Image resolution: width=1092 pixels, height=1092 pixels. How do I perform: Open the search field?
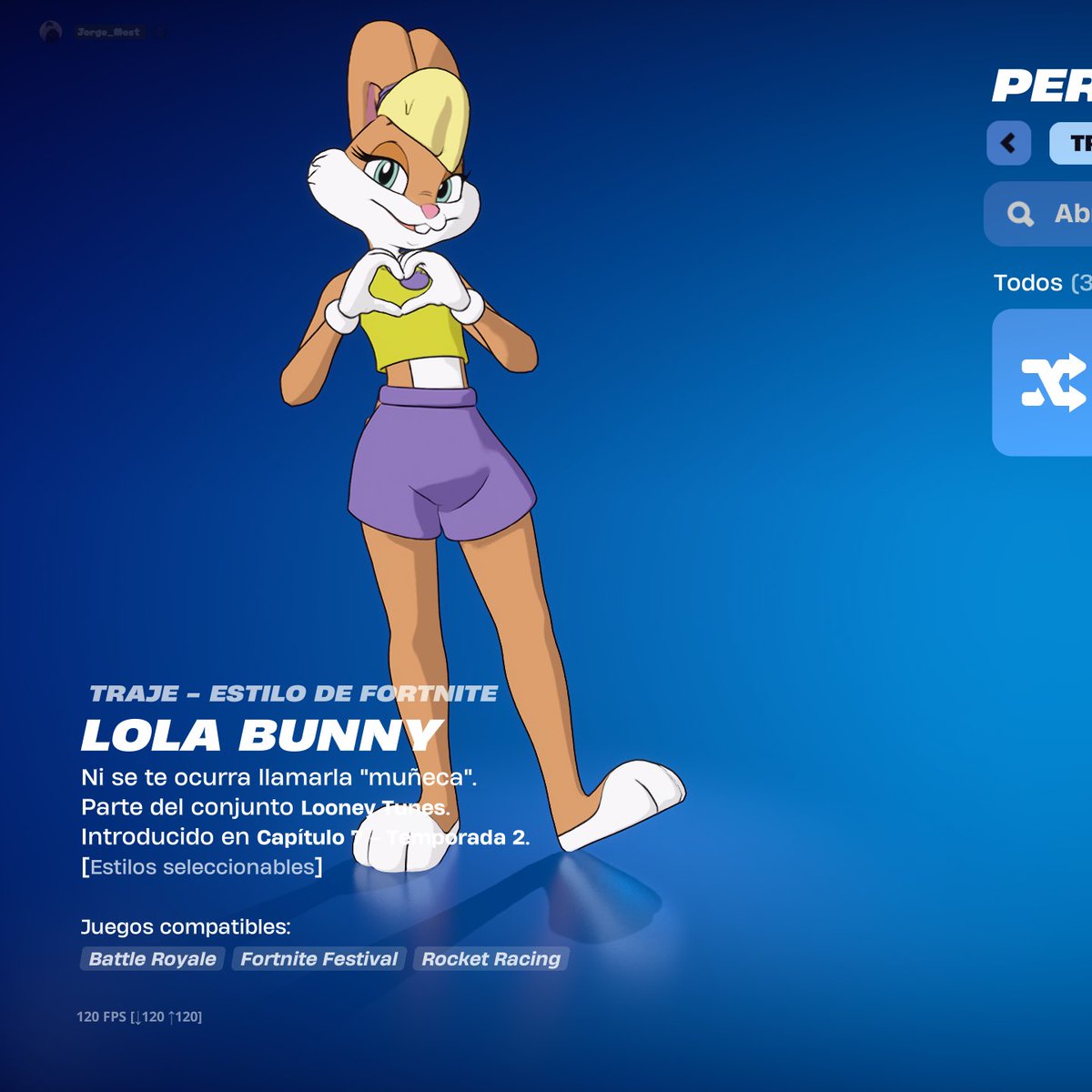tap(1038, 214)
